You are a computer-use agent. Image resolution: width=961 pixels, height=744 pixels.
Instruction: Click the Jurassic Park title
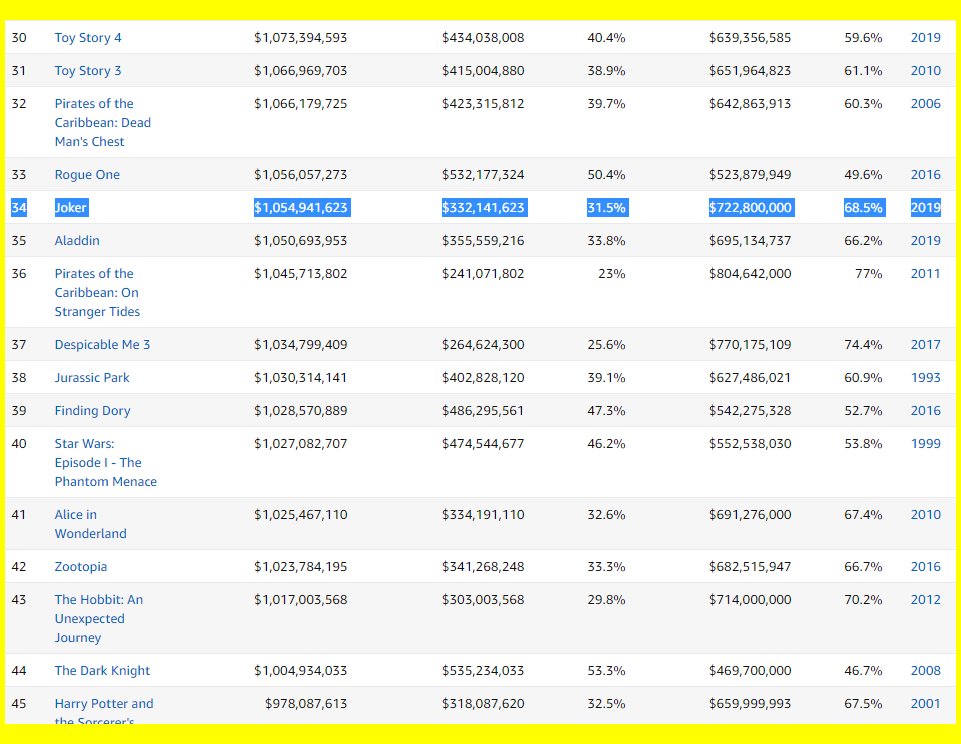click(x=92, y=378)
